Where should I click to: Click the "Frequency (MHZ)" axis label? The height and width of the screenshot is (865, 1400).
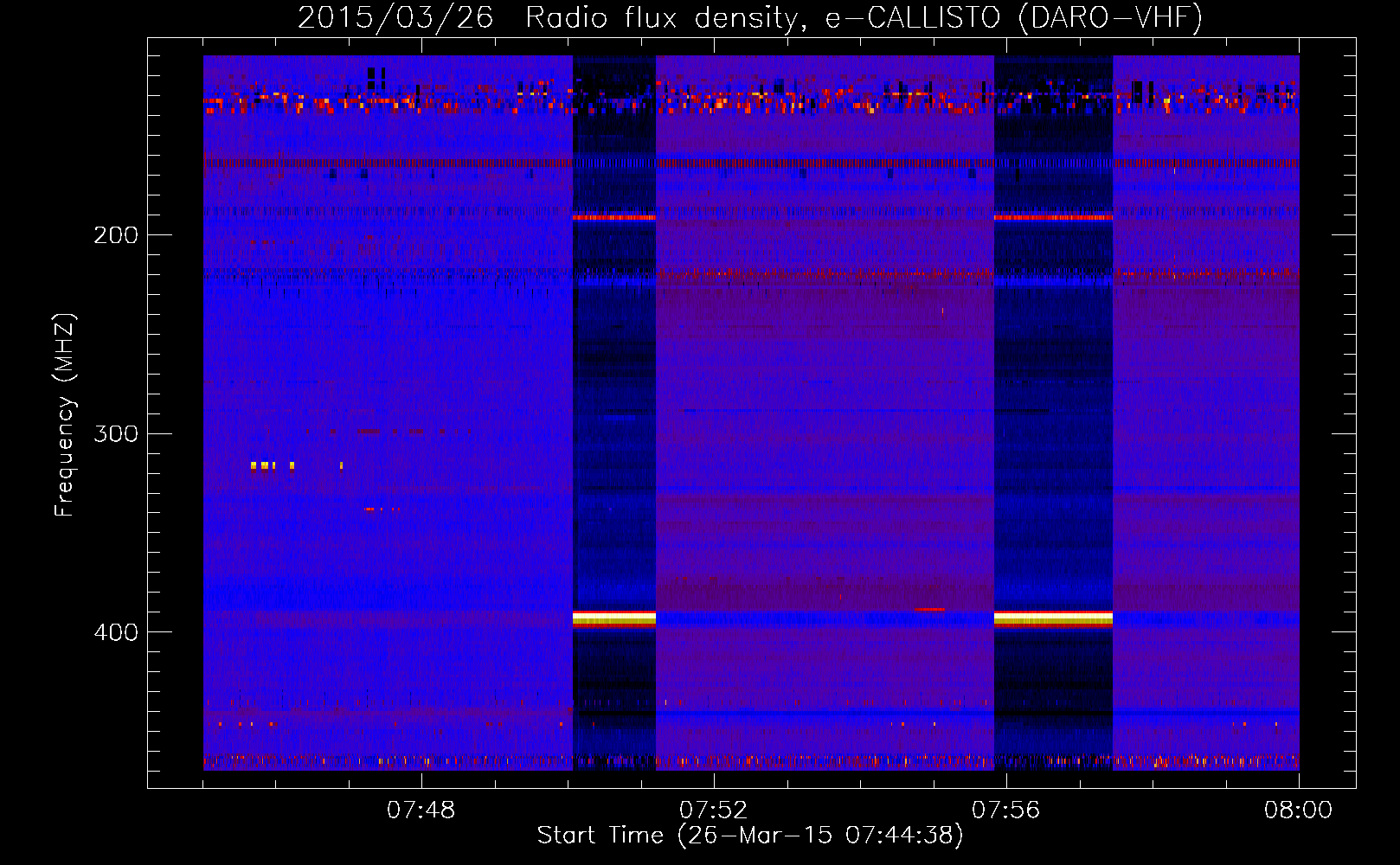[65, 415]
